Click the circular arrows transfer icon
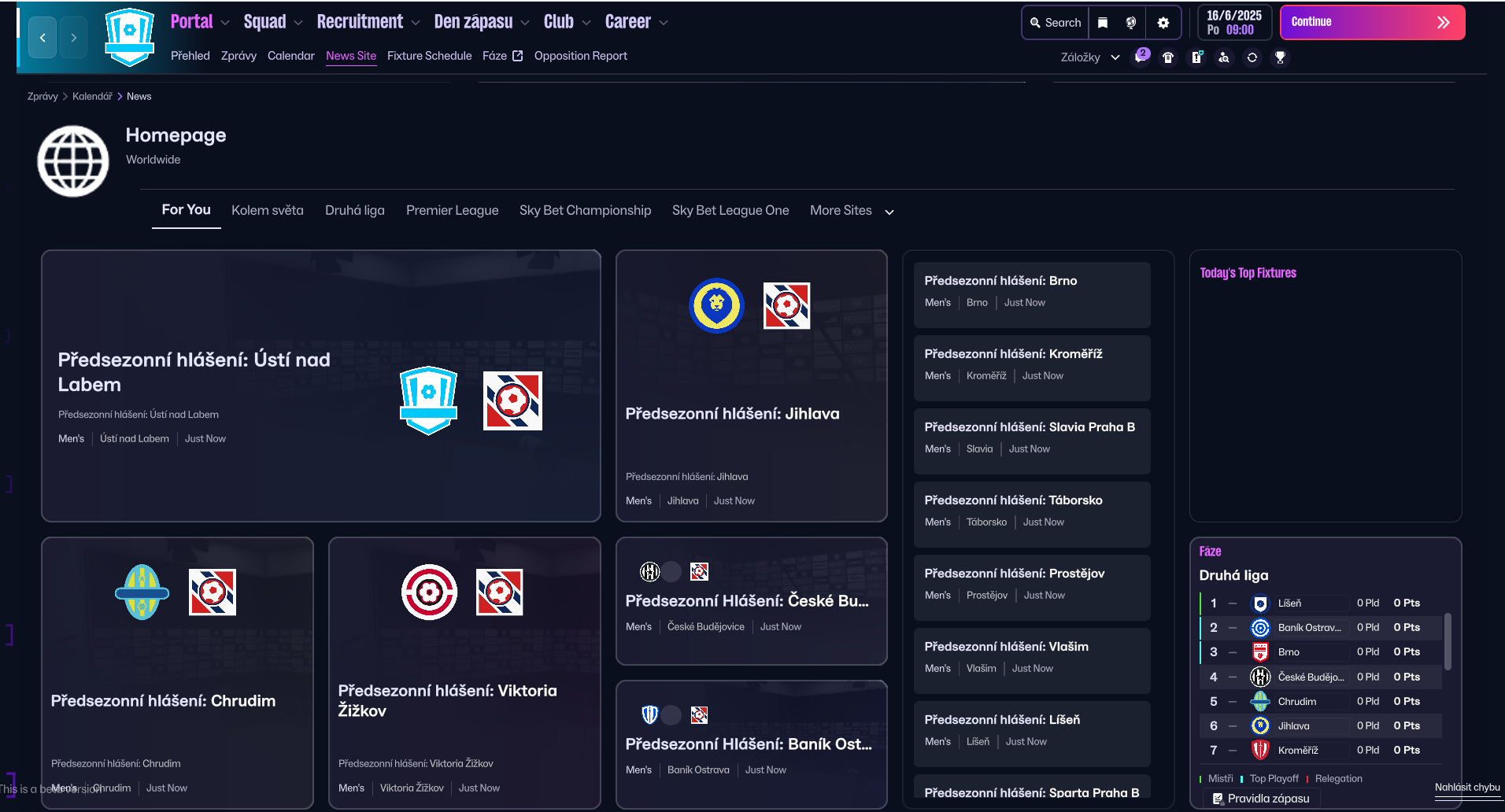Viewport: 1505px width, 812px height. tap(1252, 57)
